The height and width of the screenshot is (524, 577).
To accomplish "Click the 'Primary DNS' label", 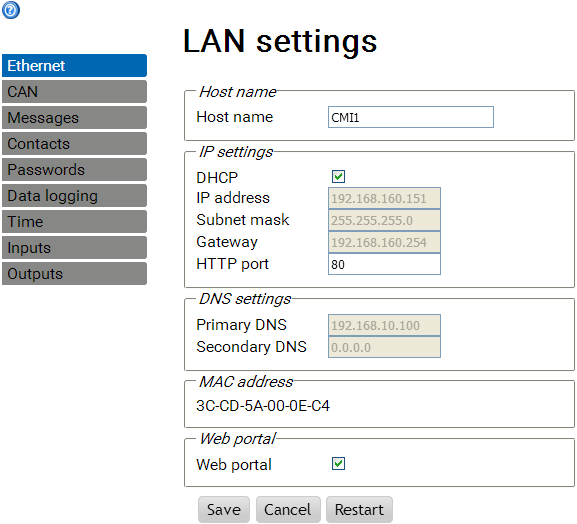I will (241, 325).
